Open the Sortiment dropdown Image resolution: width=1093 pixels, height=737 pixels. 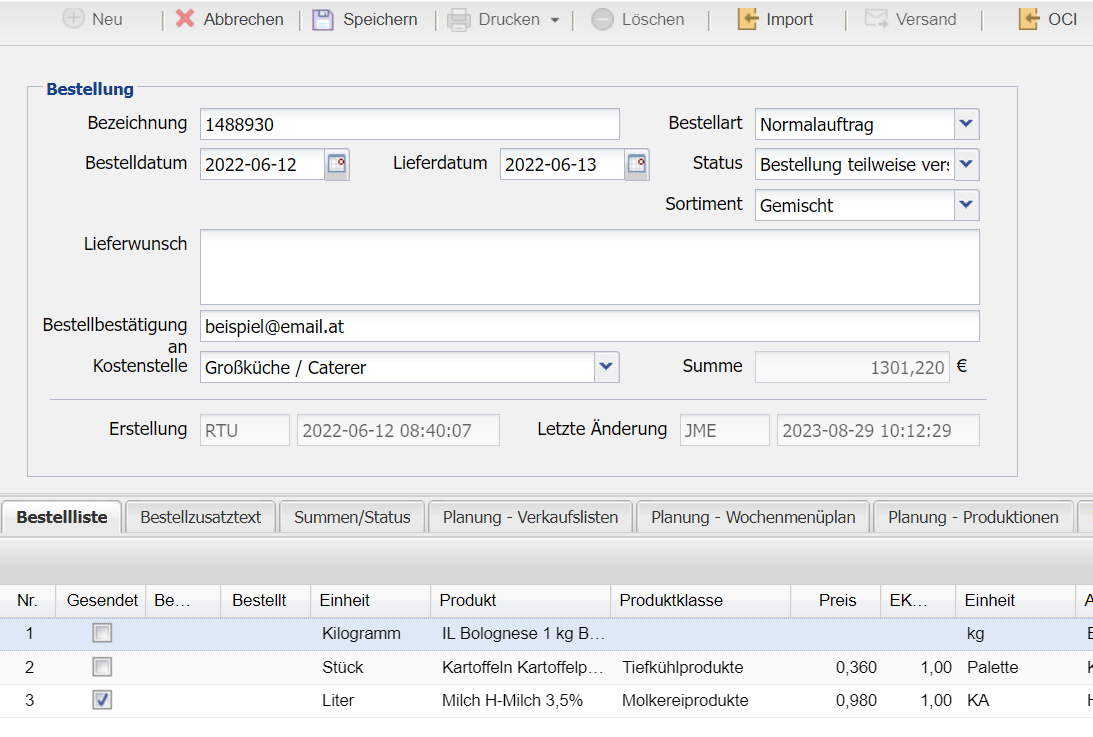(x=966, y=205)
